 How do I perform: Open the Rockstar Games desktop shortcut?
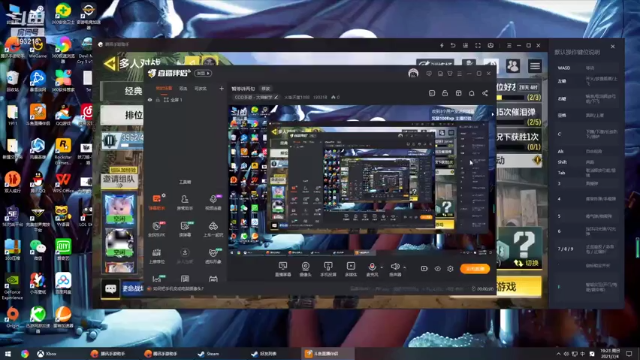tap(63, 151)
